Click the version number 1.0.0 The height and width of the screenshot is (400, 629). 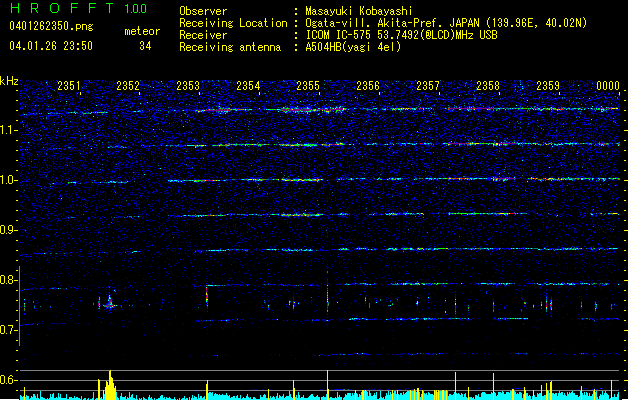135,8
